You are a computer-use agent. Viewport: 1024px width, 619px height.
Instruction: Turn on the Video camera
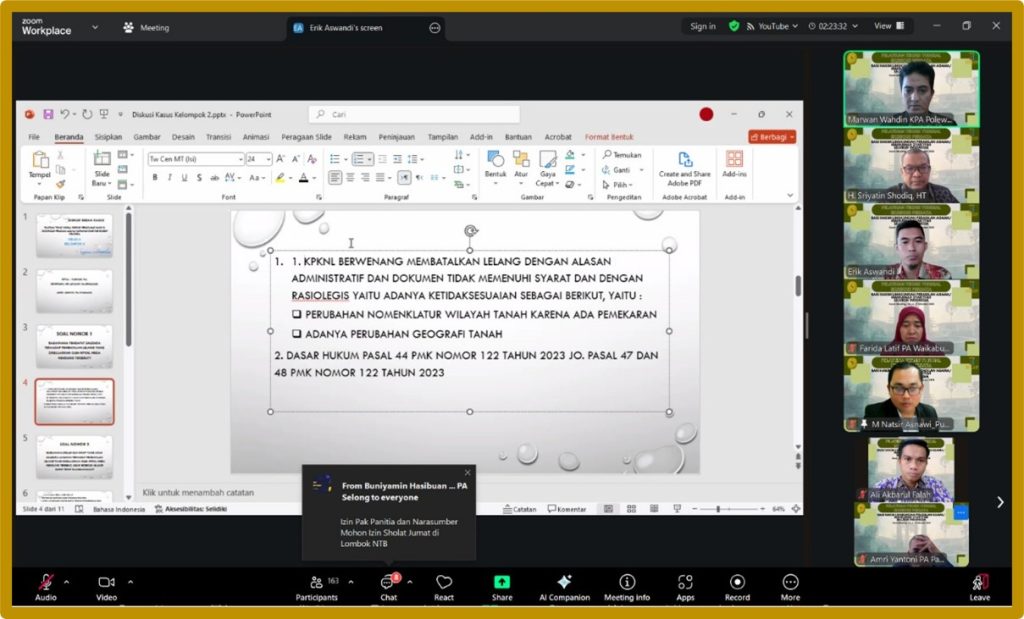(106, 583)
